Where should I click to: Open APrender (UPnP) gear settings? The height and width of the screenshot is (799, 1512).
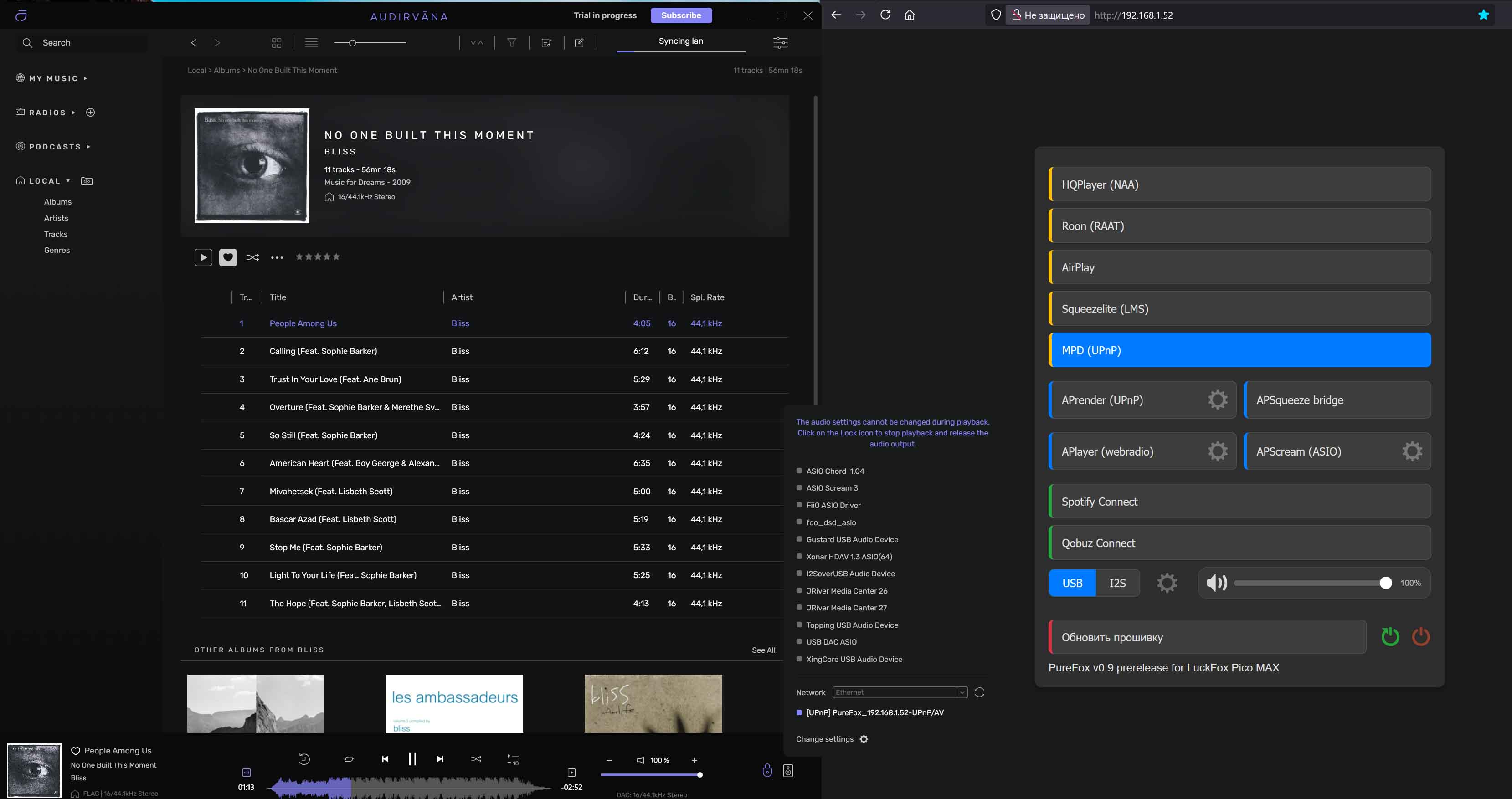1217,400
